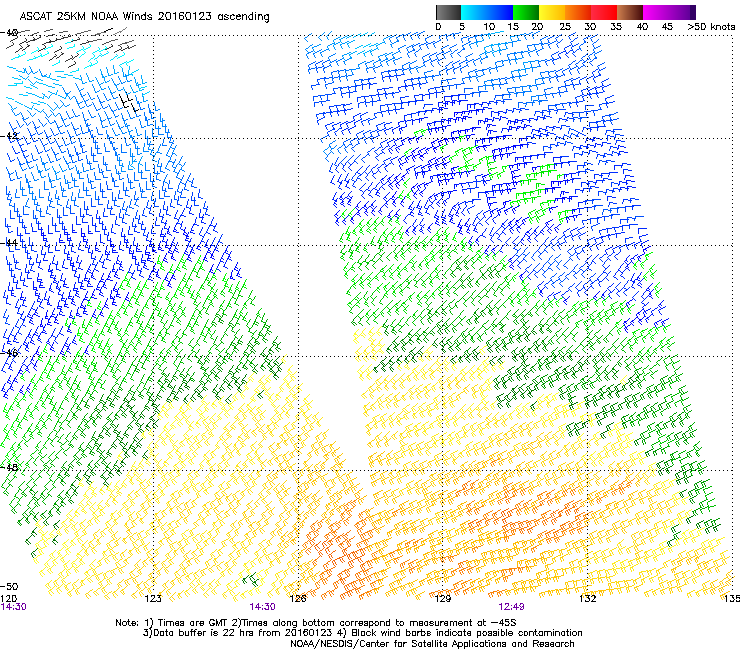Click the '129' longitude axis label
Viewport: 740px width, 650px height.
443,599
